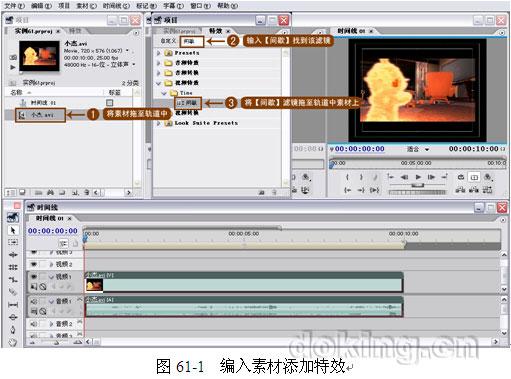Click Play In to Out button

(x=374, y=190)
